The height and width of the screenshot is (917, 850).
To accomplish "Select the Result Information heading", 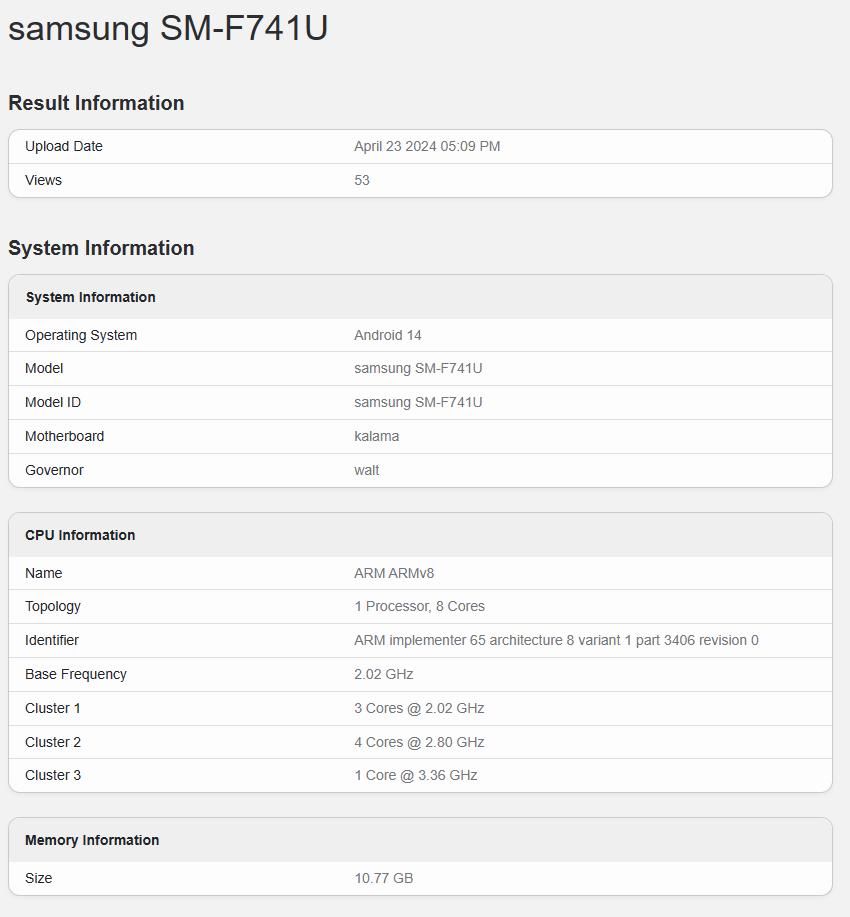I will (x=97, y=103).
